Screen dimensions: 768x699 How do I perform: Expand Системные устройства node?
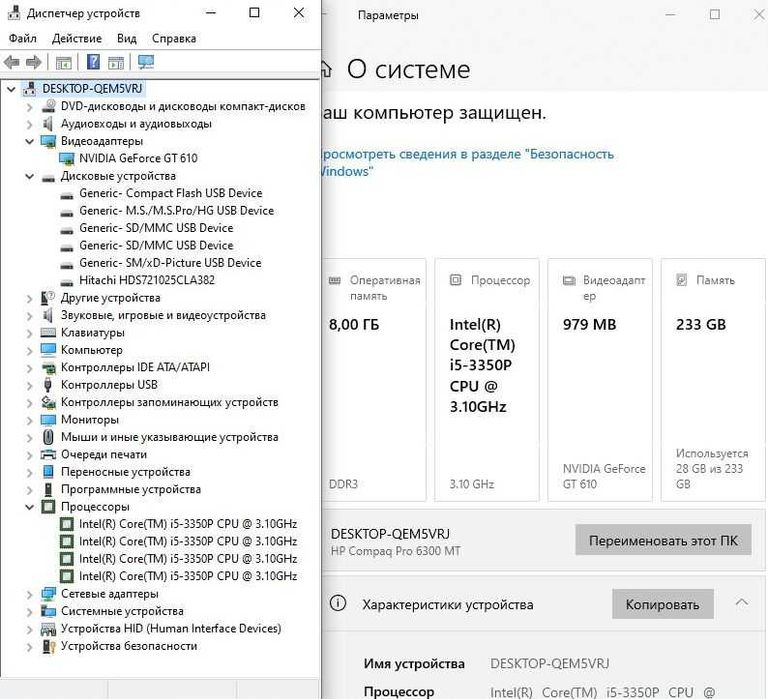coord(29,611)
